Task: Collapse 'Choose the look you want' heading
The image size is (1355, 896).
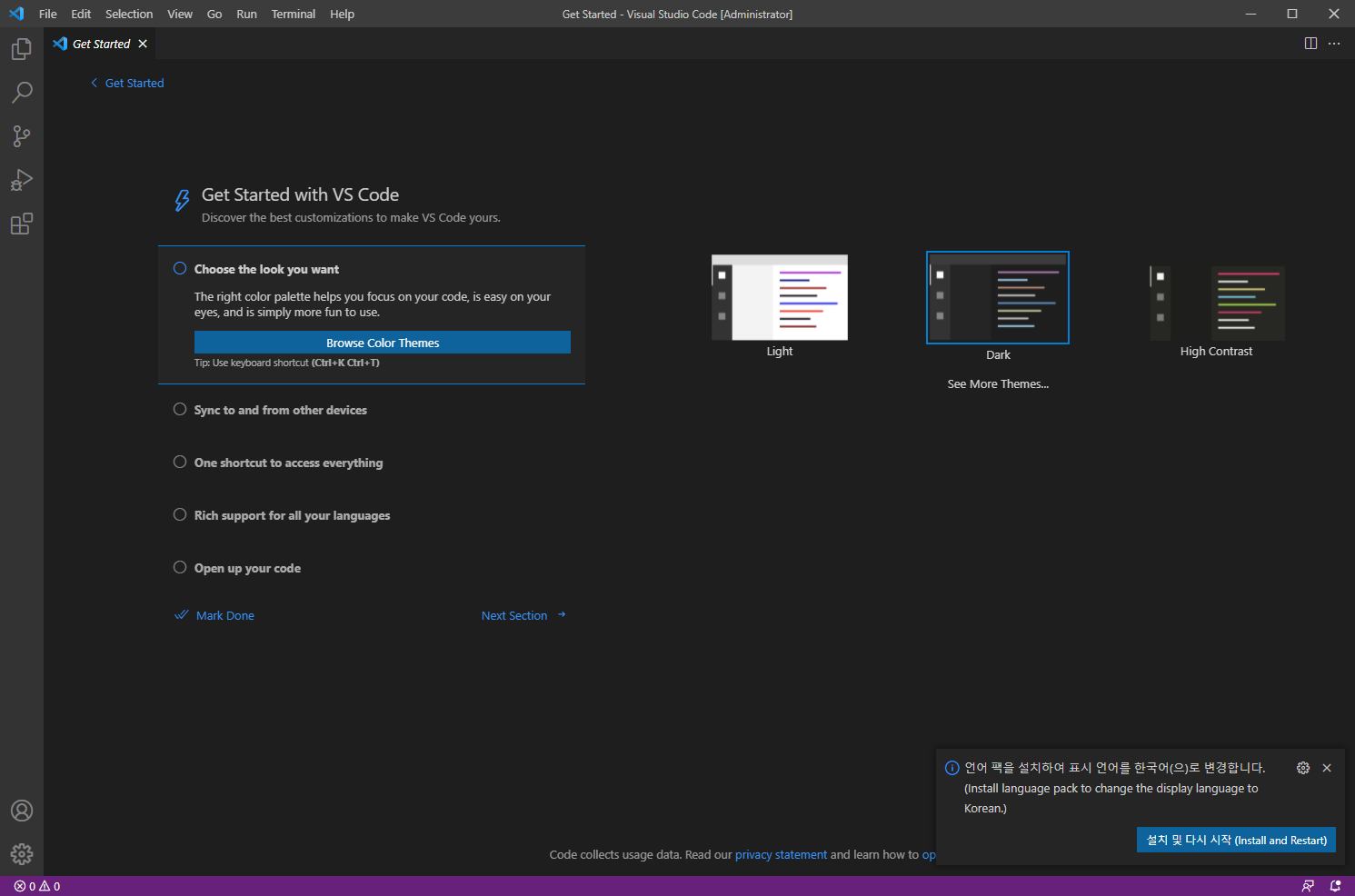Action: (x=266, y=269)
